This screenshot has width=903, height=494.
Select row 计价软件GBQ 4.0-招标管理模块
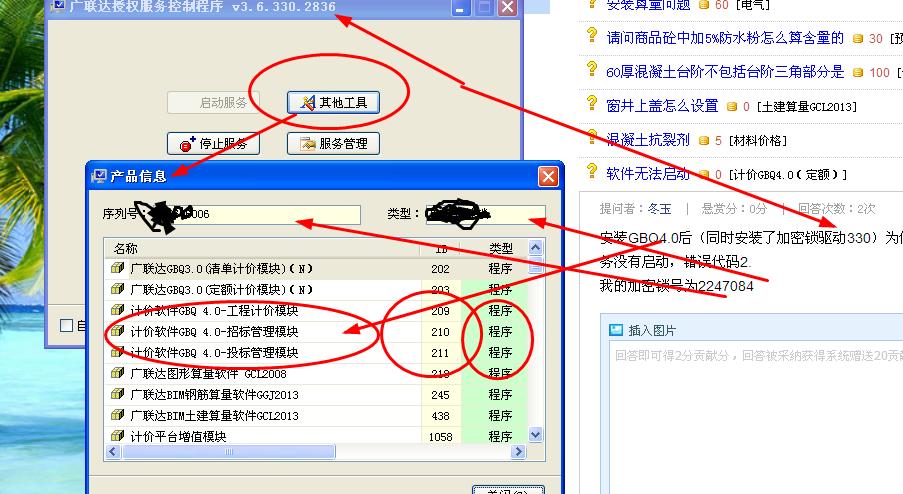click(x=317, y=332)
